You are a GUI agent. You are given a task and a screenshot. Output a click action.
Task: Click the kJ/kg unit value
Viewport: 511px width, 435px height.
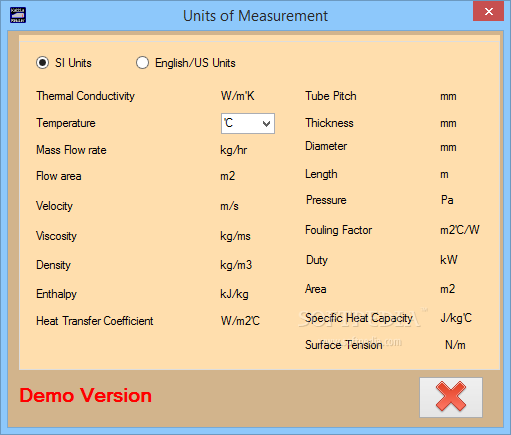pyautogui.click(x=234, y=294)
